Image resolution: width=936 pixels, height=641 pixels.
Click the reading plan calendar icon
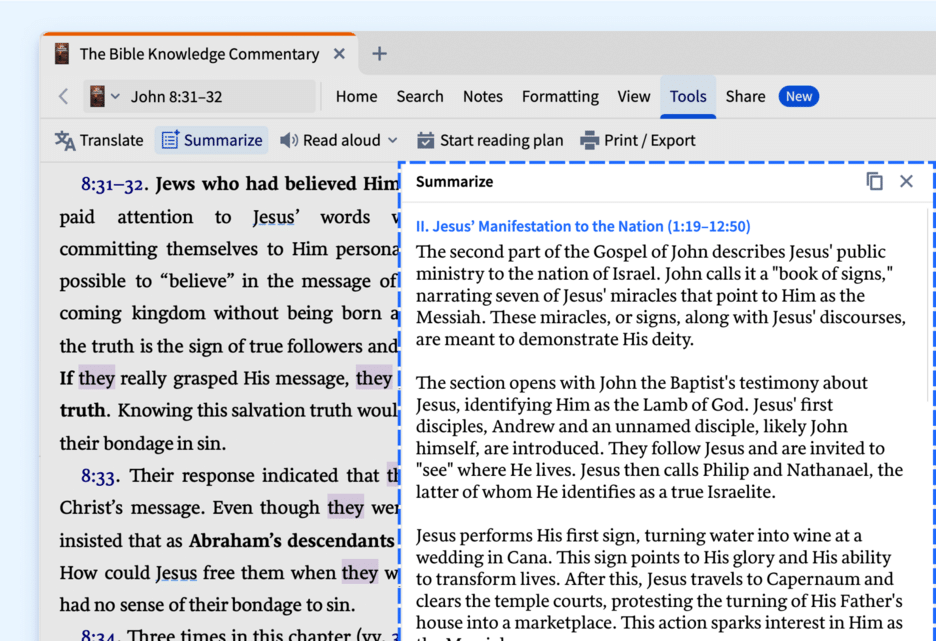point(426,140)
